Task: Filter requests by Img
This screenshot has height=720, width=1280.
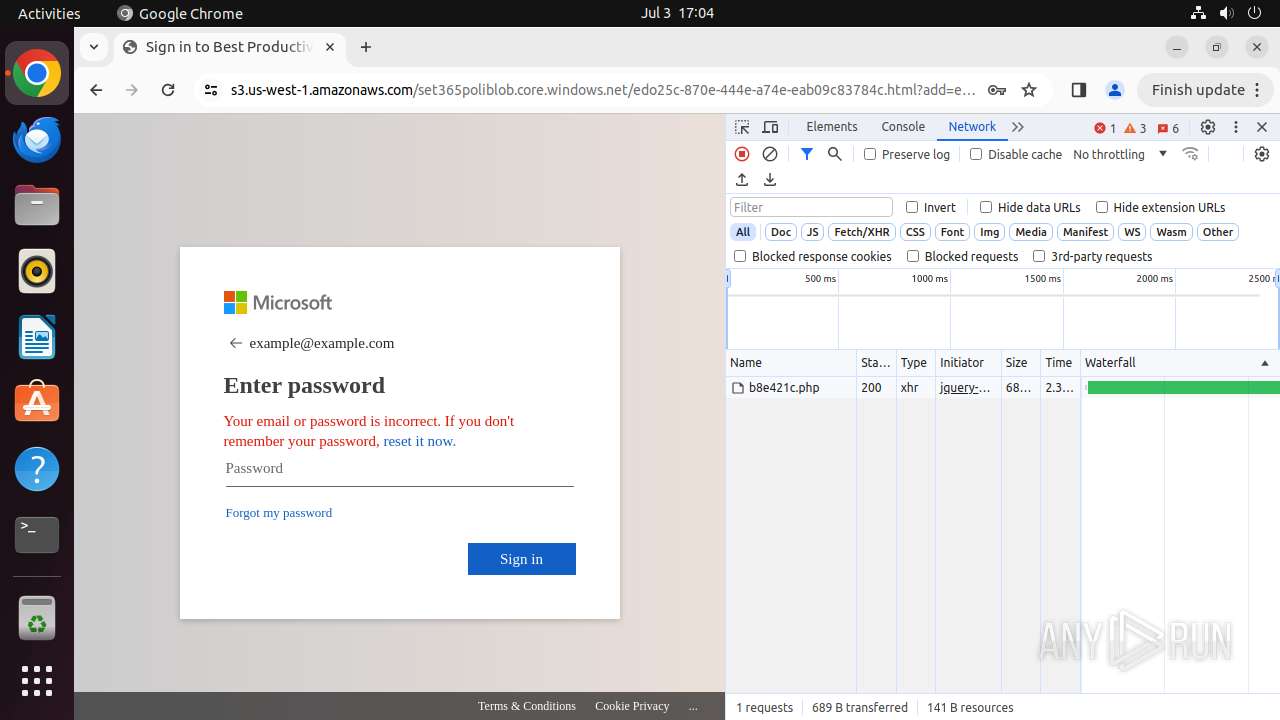Action: [990, 232]
